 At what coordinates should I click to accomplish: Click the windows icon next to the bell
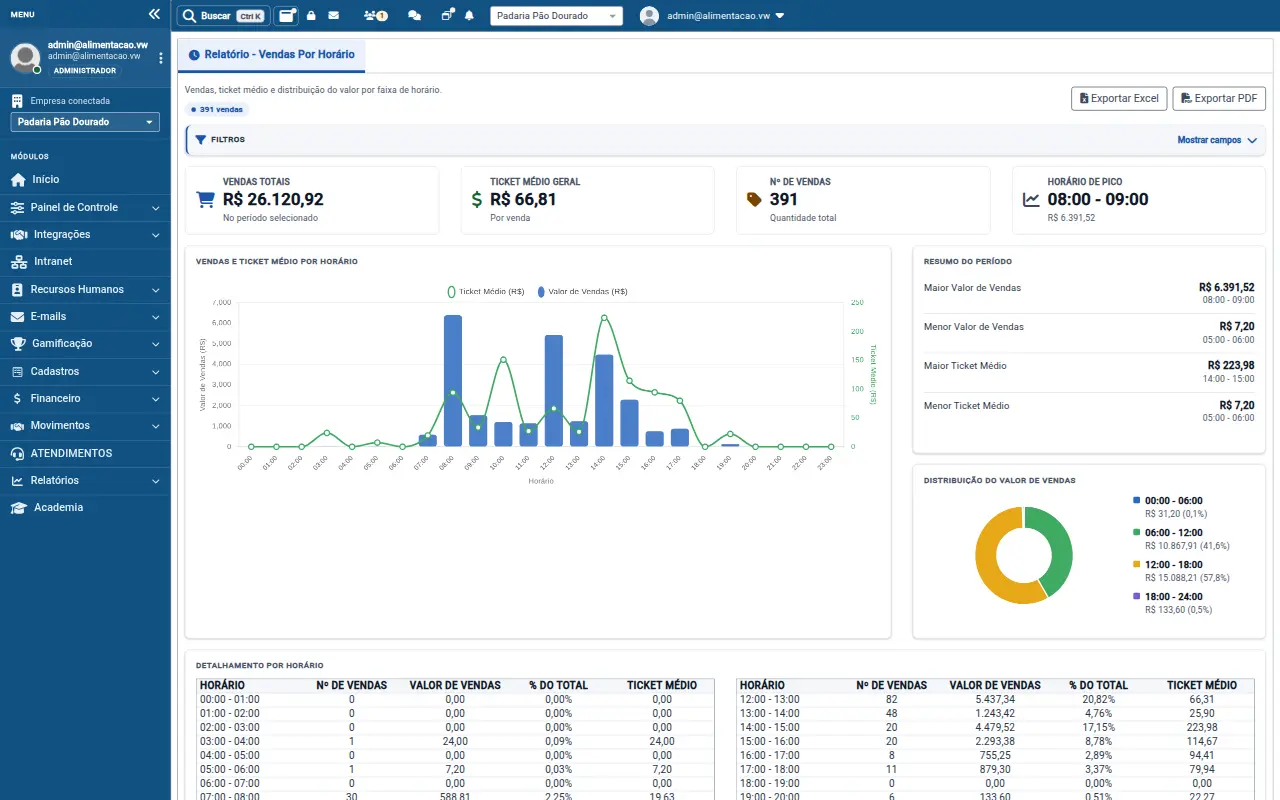pyautogui.click(x=447, y=16)
